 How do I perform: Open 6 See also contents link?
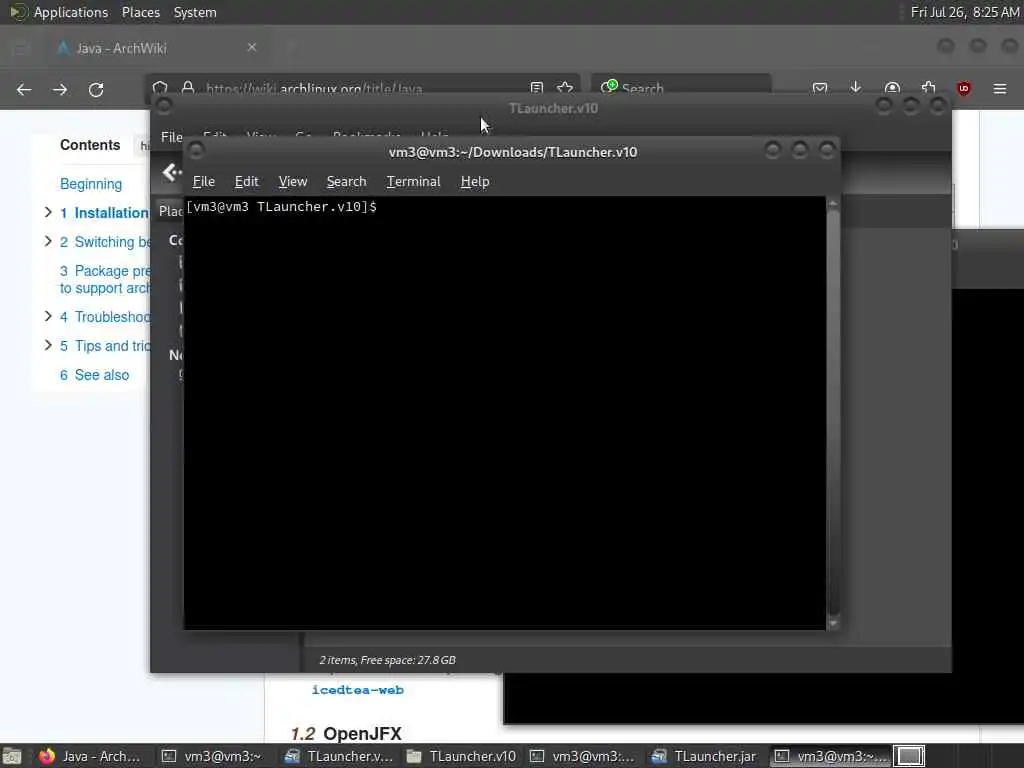(x=95, y=375)
